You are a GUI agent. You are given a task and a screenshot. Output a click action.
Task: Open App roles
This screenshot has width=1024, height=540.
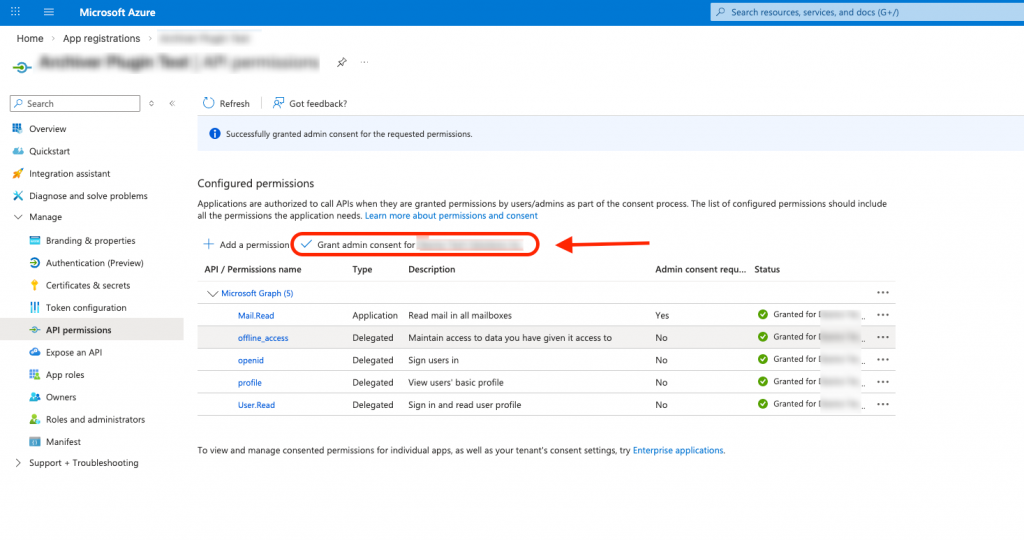tap(65, 375)
